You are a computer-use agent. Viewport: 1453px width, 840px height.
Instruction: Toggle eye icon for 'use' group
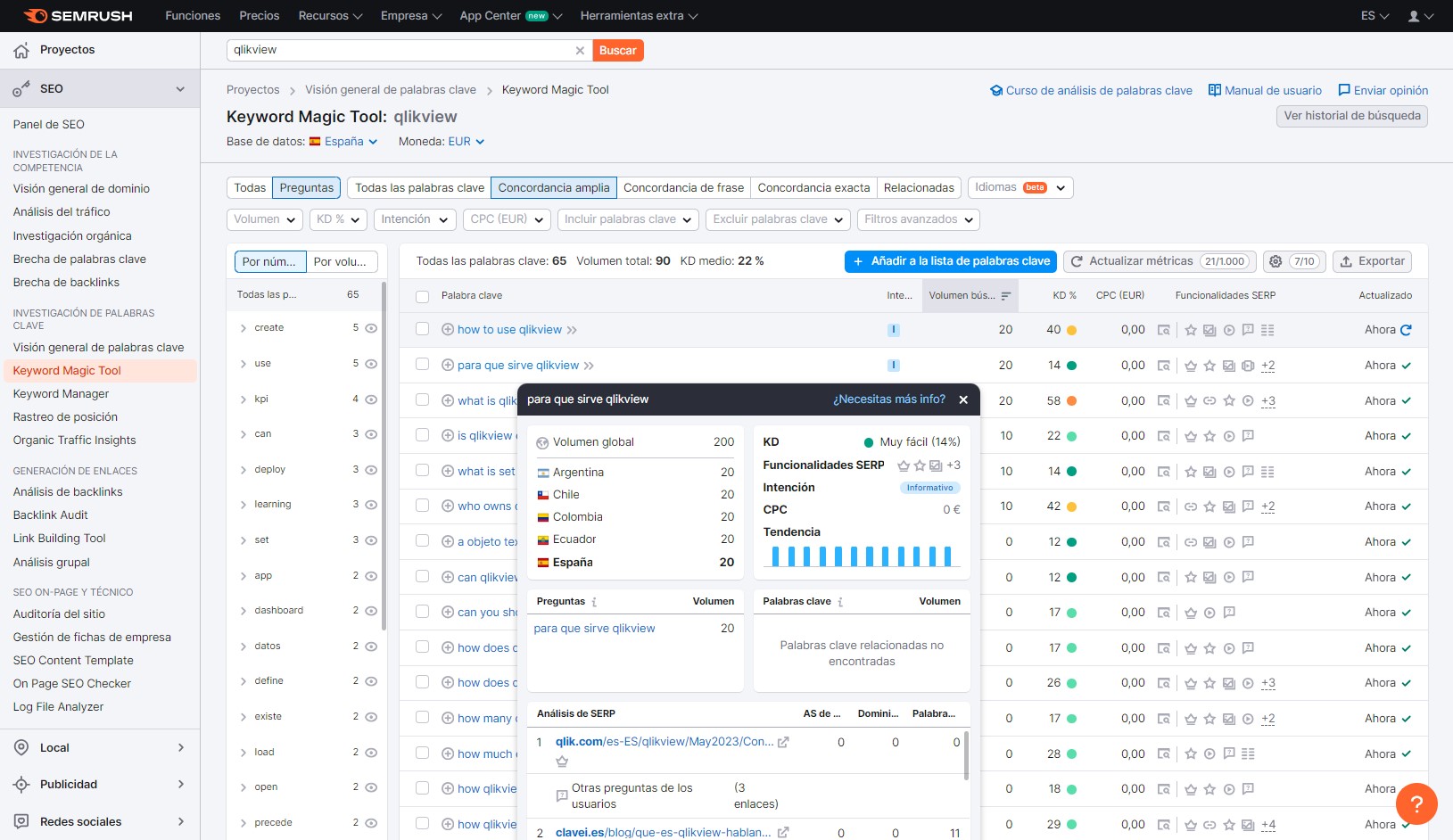[x=371, y=364]
